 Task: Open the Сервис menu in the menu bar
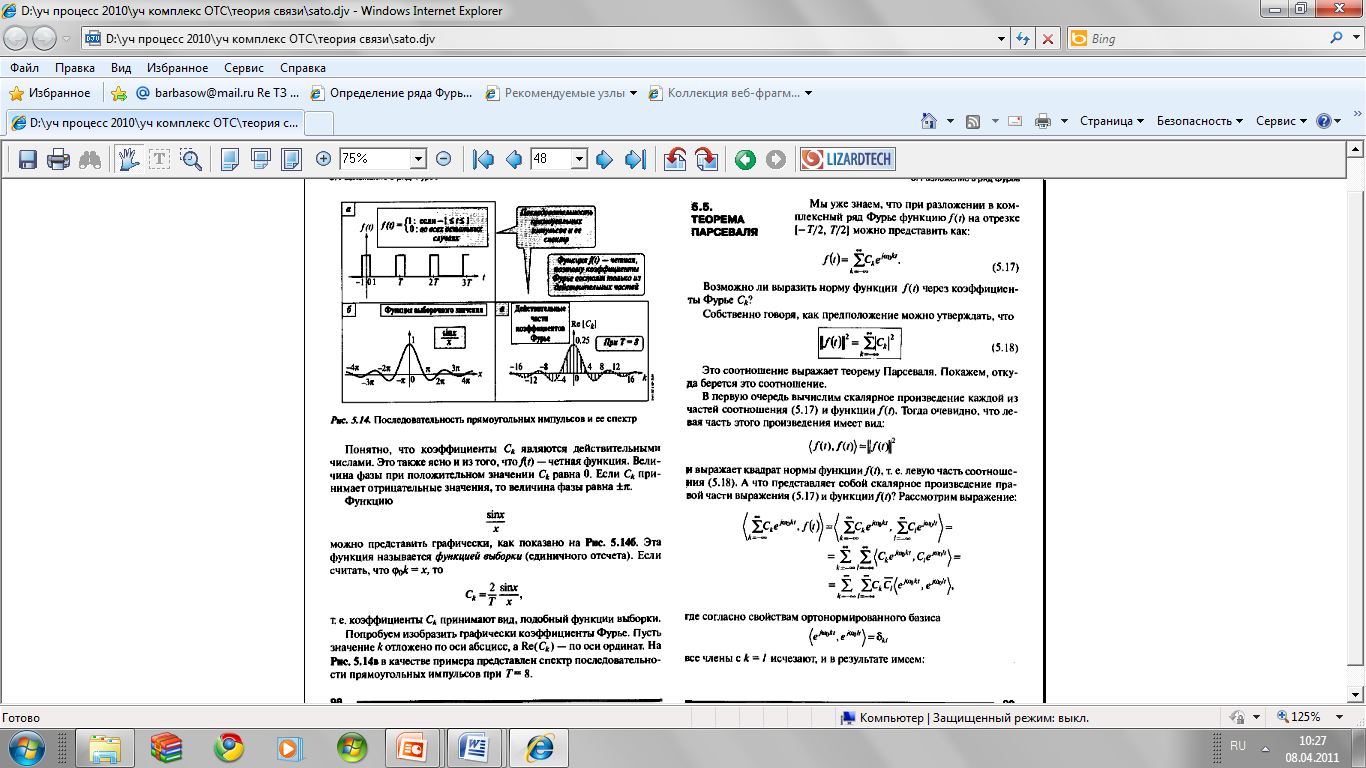pyautogui.click(x=245, y=68)
